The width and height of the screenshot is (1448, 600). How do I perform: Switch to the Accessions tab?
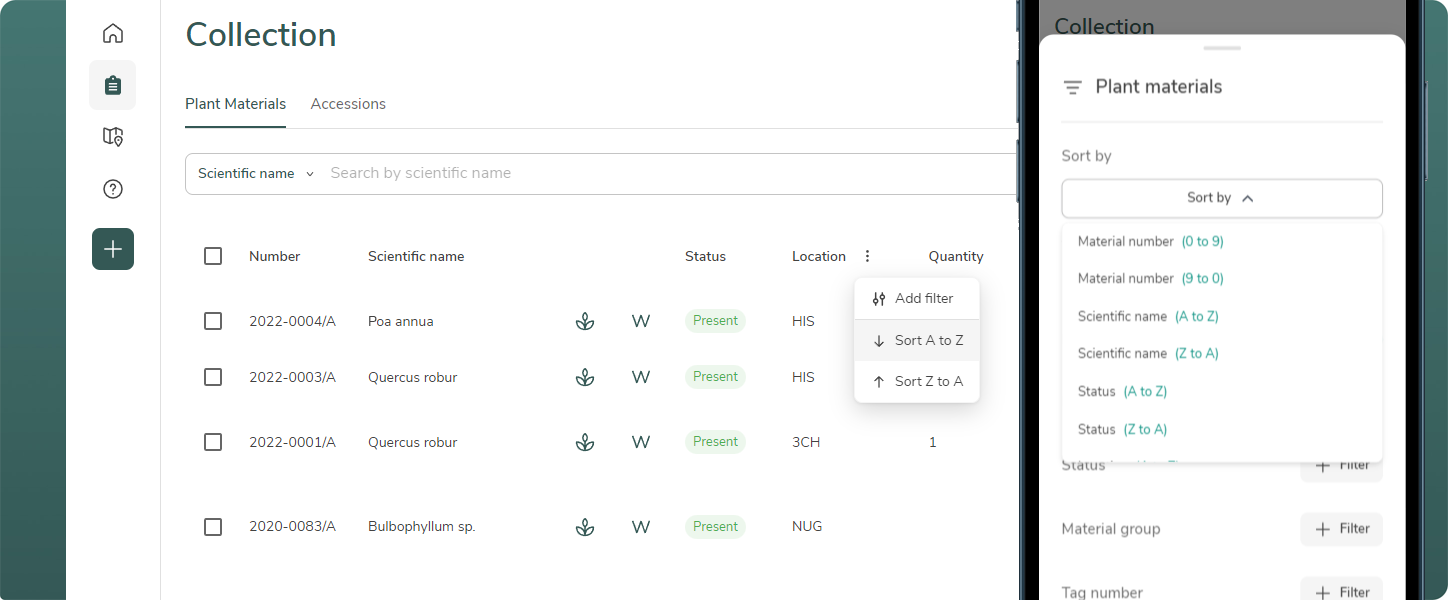348,104
